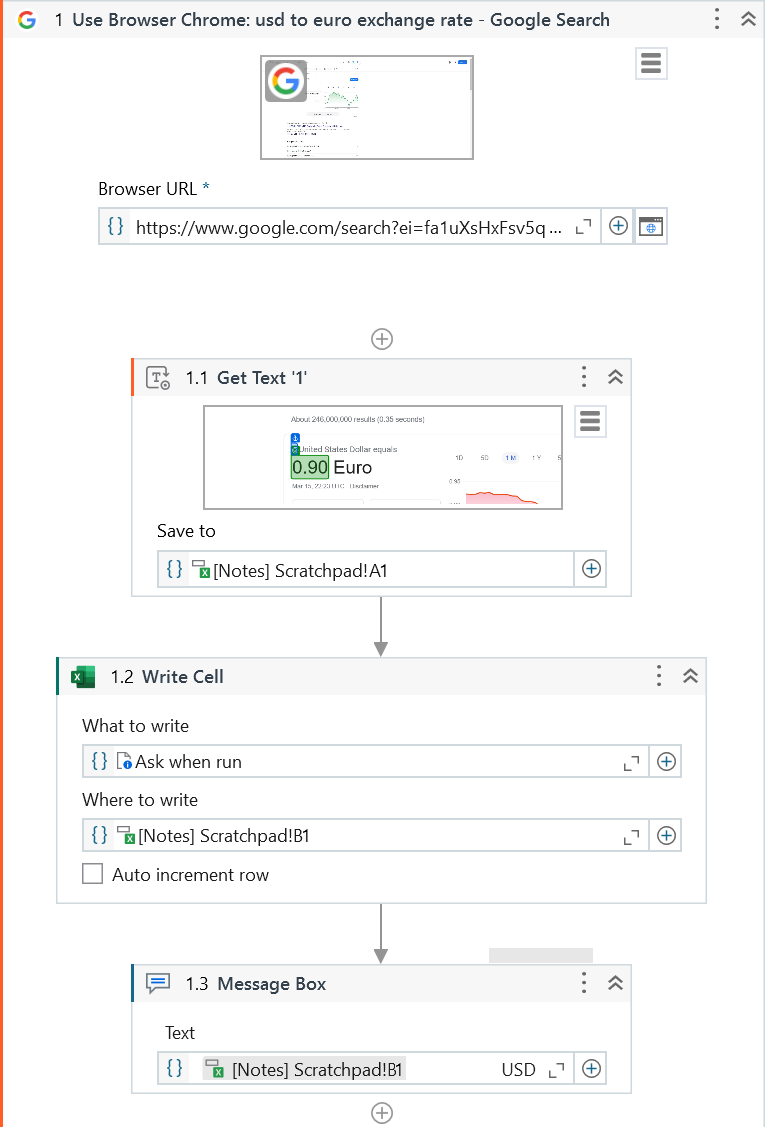Collapse the Use Browser Chrome activity
765x1127 pixels.
pyautogui.click(x=747, y=20)
